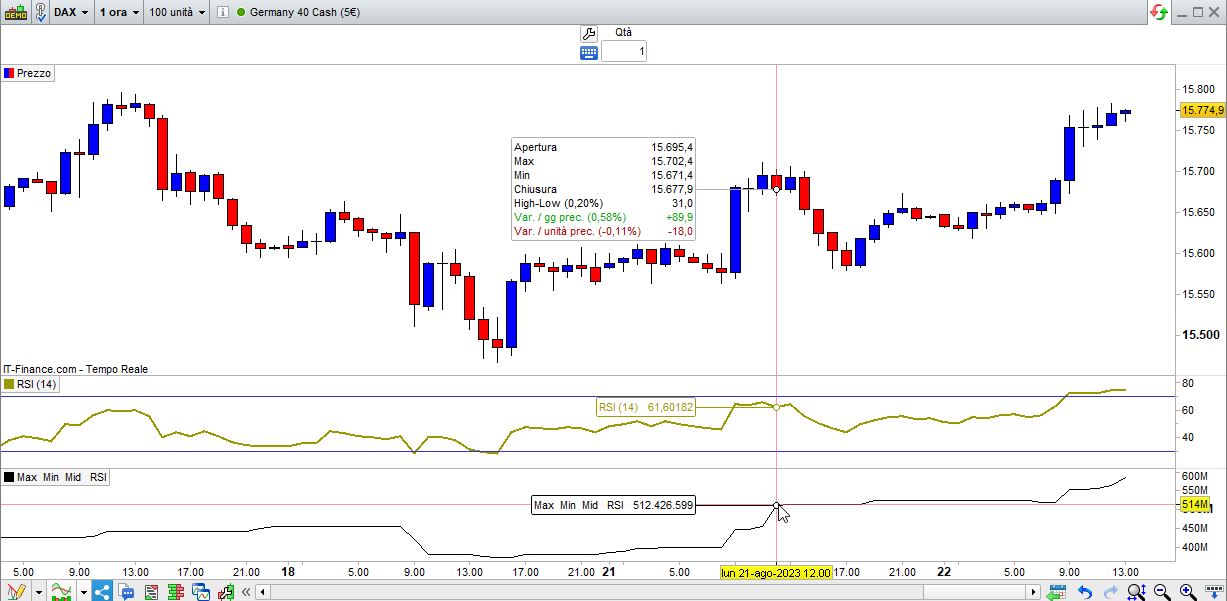The width and height of the screenshot is (1227, 601).
Task: Click the zoom in magnifier icon
Action: pyautogui.click(x=1187, y=591)
